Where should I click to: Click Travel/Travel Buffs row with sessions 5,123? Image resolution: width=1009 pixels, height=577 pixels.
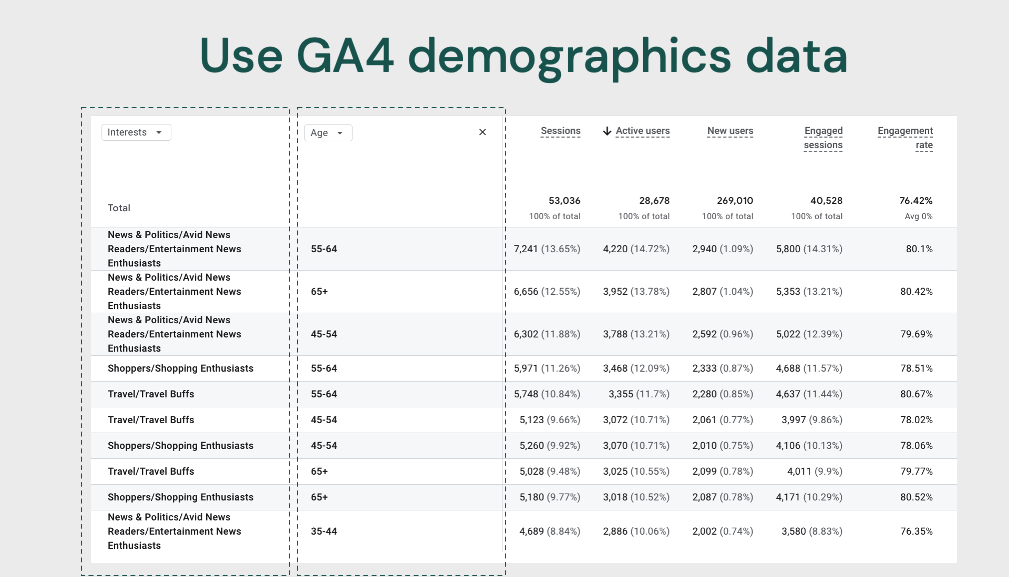click(523, 420)
